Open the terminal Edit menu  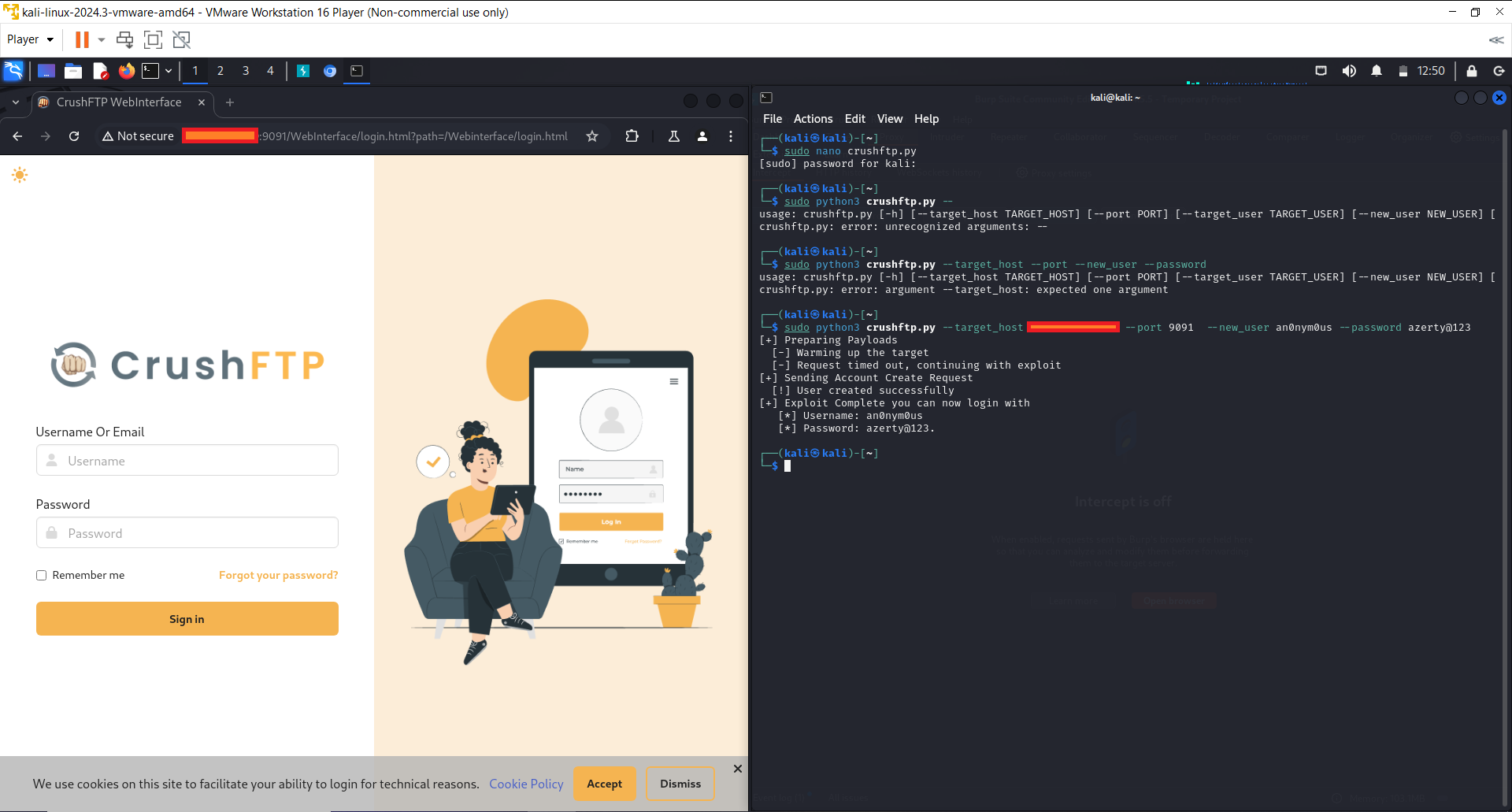(x=855, y=119)
